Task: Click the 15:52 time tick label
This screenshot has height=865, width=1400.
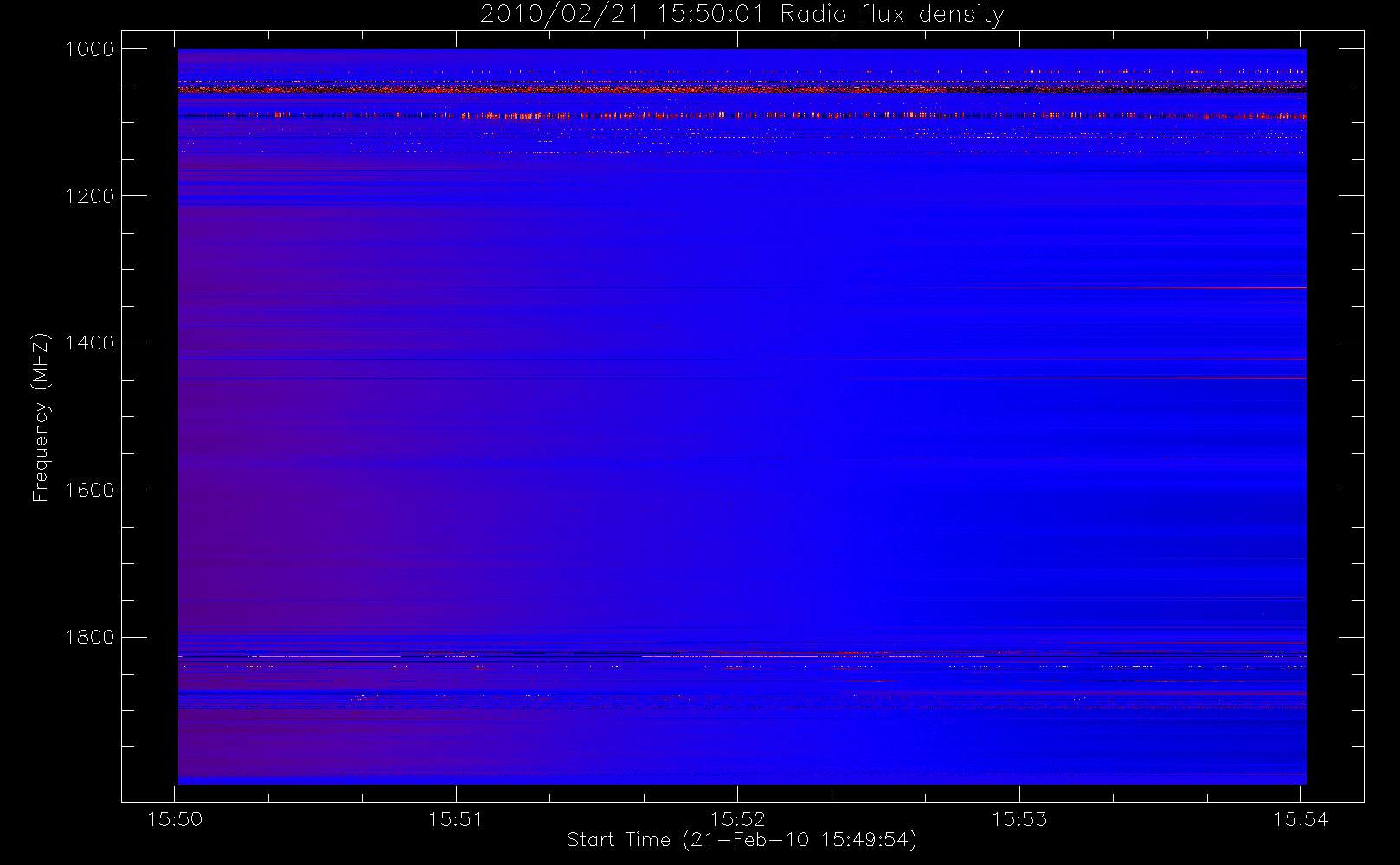Action: [738, 819]
